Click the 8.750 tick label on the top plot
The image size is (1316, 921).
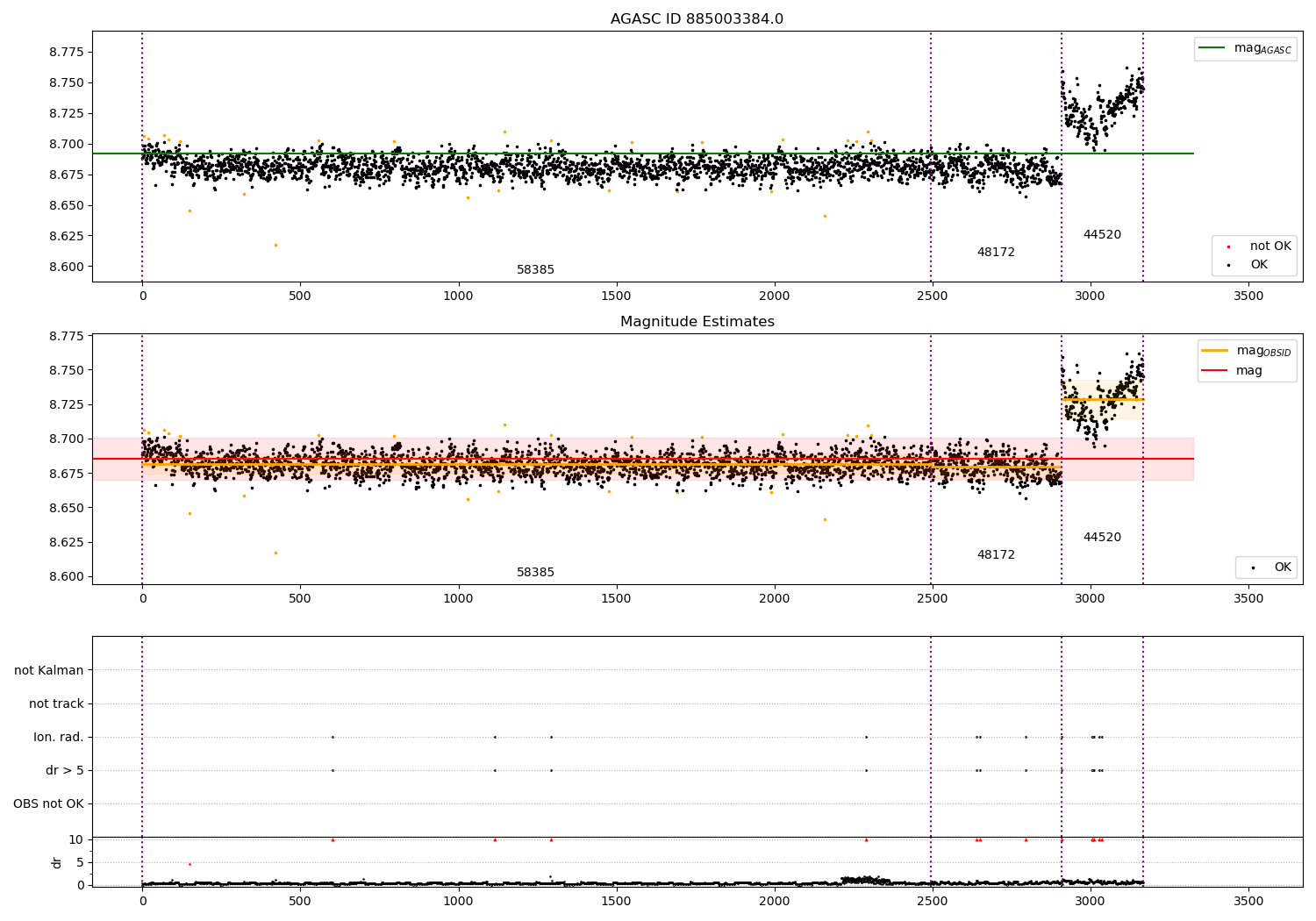pos(67,82)
